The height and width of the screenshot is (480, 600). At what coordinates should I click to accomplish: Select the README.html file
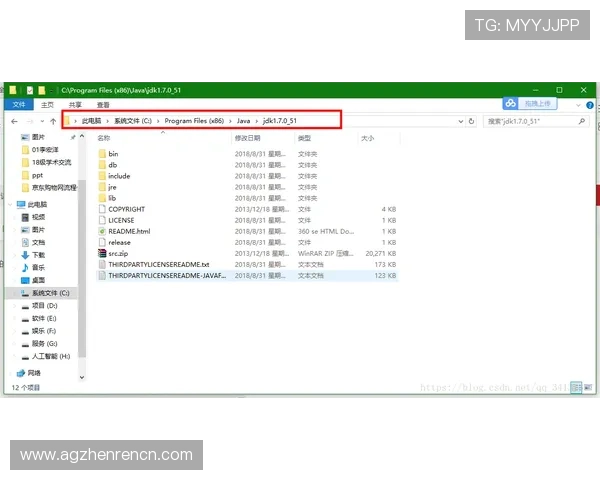click(128, 231)
